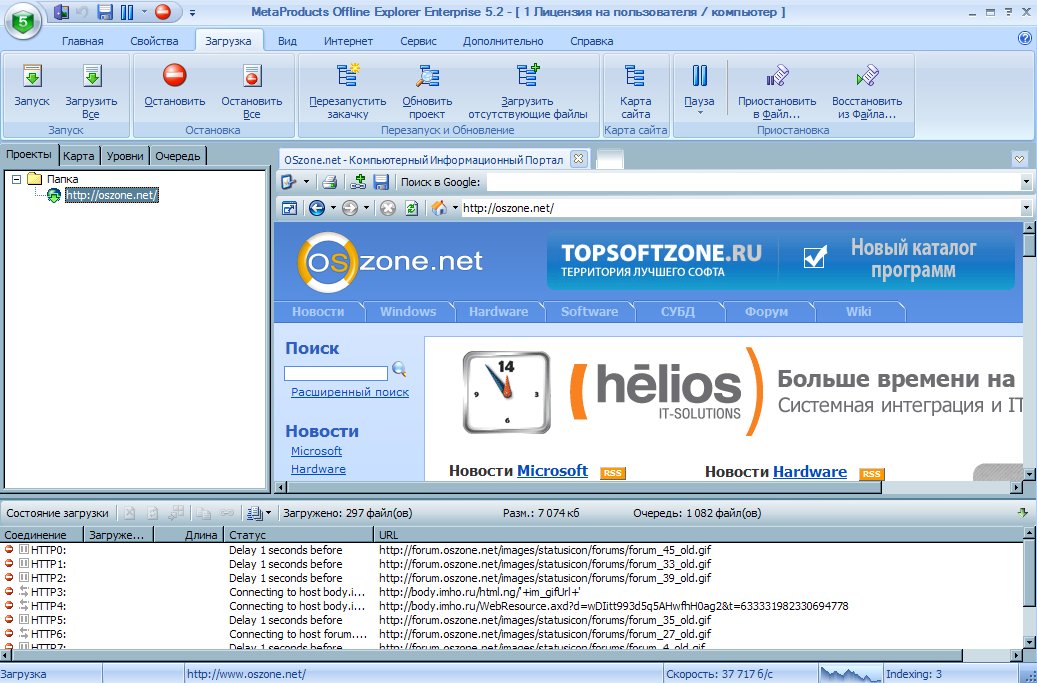Click the browser Back arrow button
The height and width of the screenshot is (683, 1037).
click(317, 208)
